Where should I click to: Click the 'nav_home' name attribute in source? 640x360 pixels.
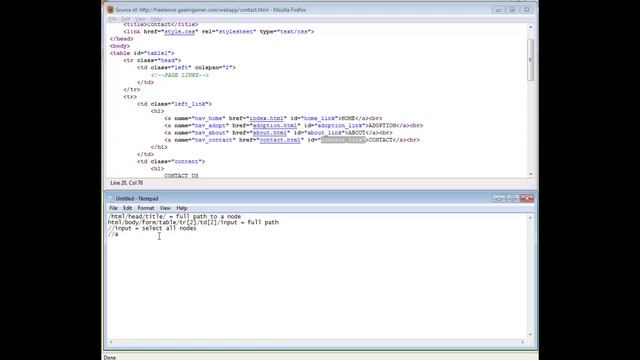click(x=208, y=118)
